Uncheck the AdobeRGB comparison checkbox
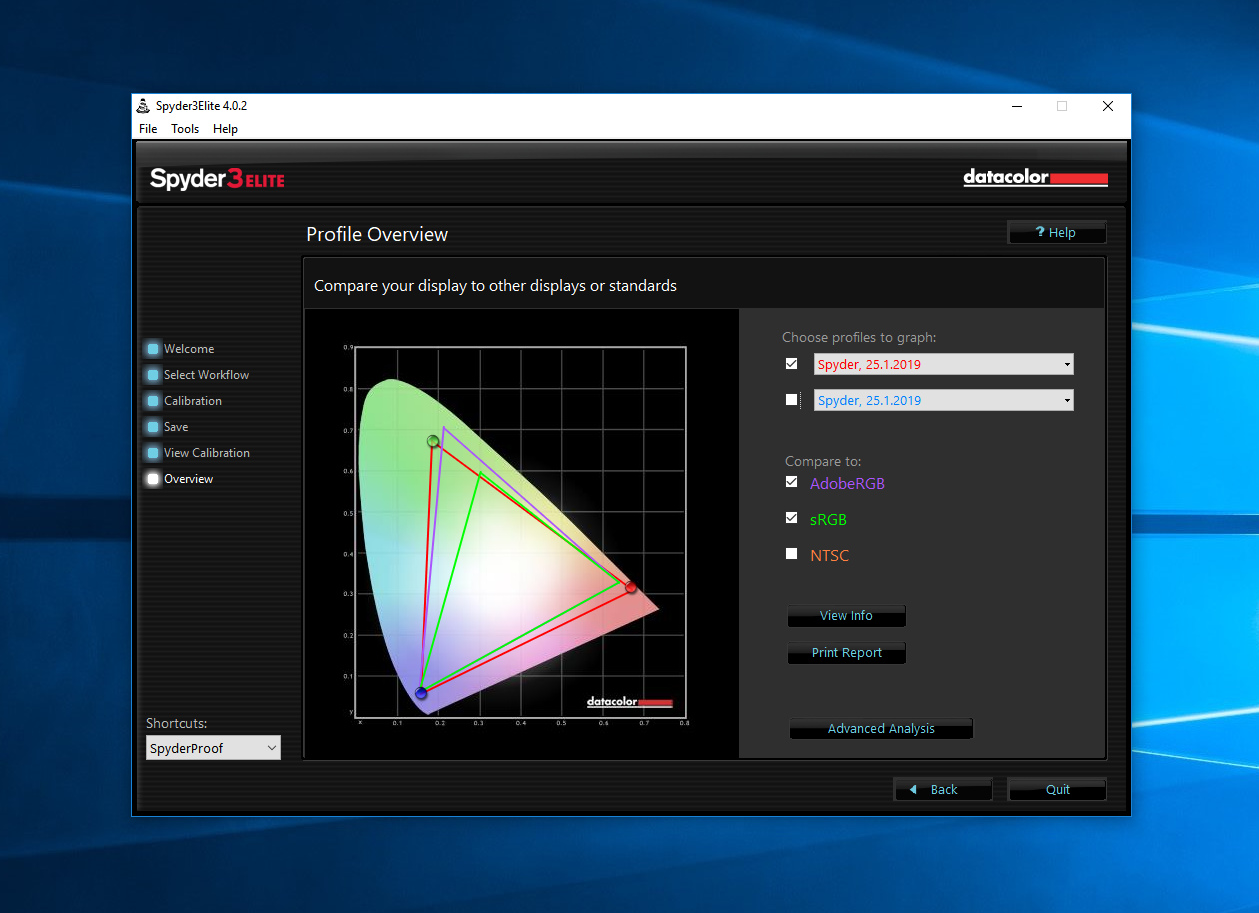 [792, 482]
